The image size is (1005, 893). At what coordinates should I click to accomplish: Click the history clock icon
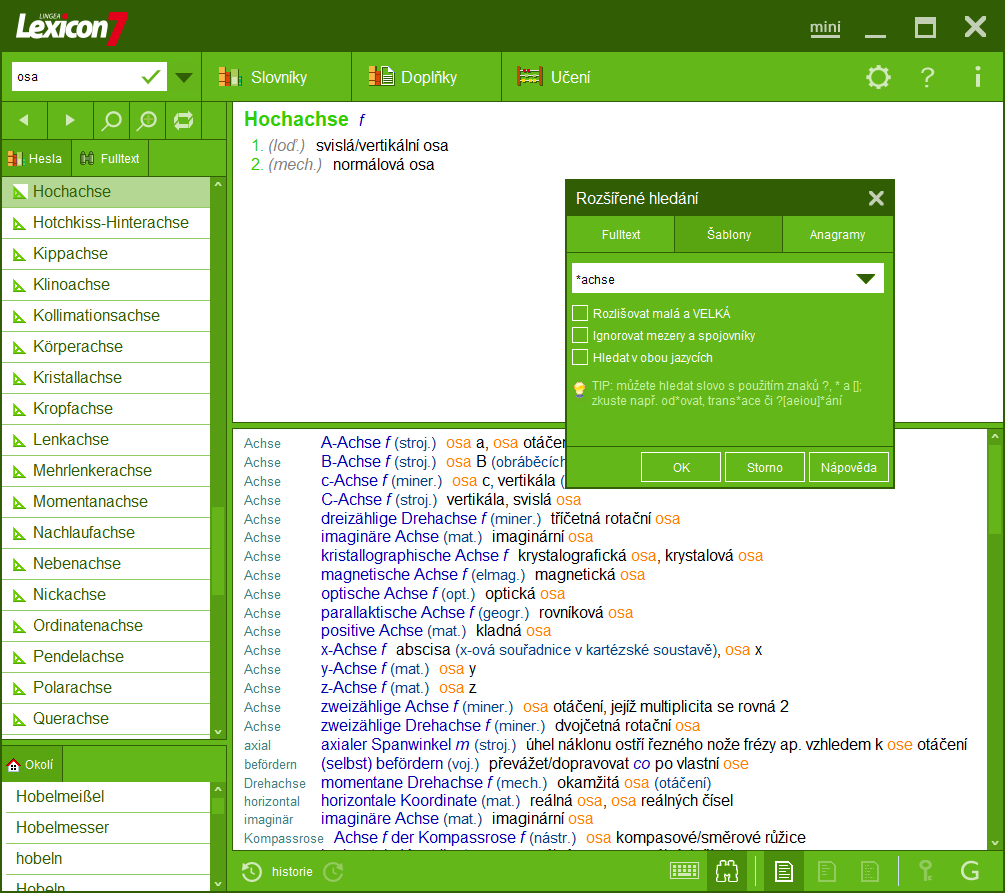tap(252, 872)
